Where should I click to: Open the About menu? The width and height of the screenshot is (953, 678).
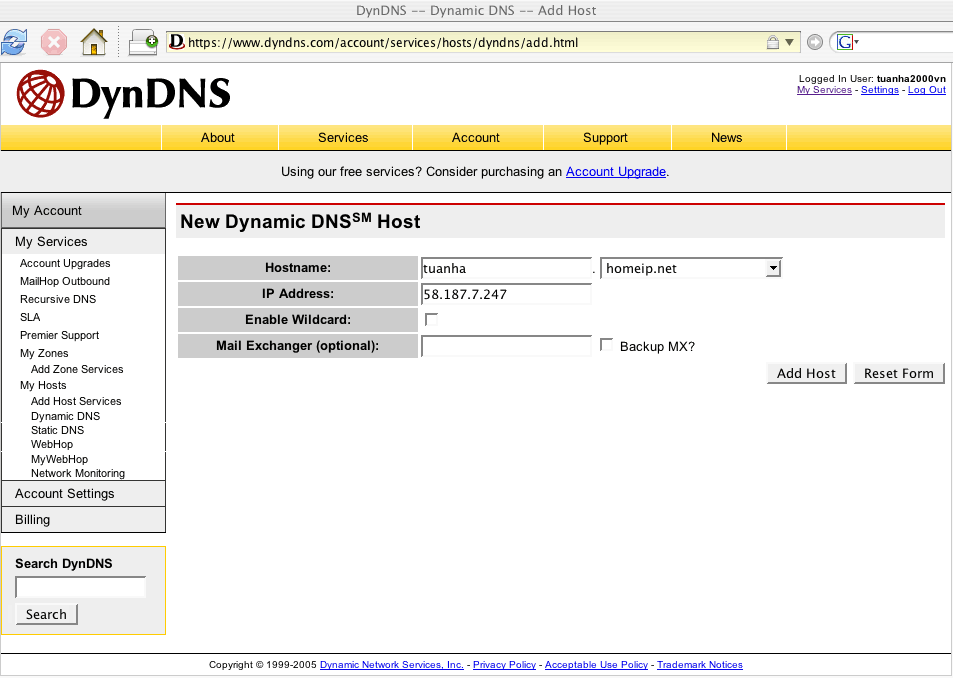click(x=218, y=138)
